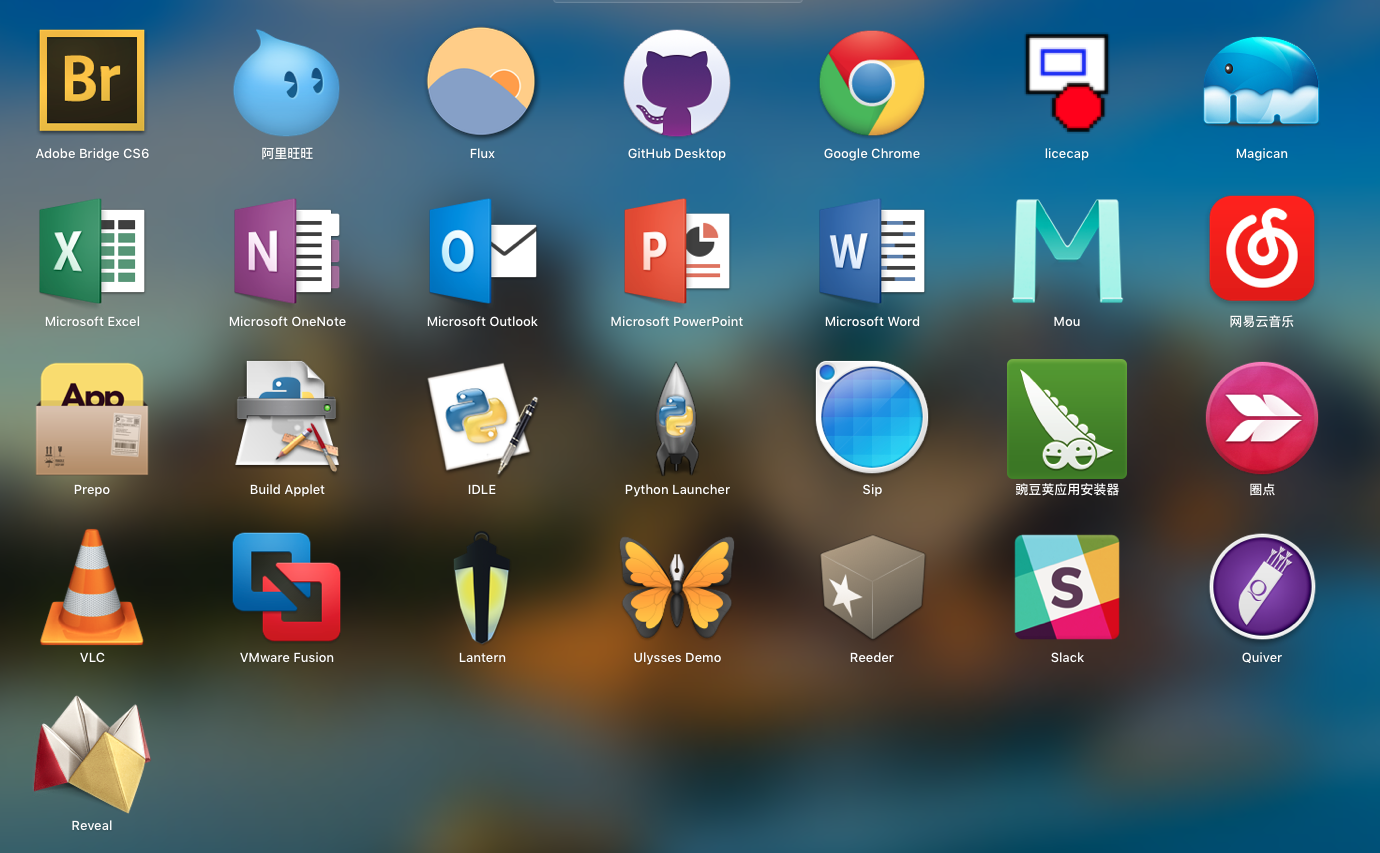Launch the Lantern app

[482, 587]
